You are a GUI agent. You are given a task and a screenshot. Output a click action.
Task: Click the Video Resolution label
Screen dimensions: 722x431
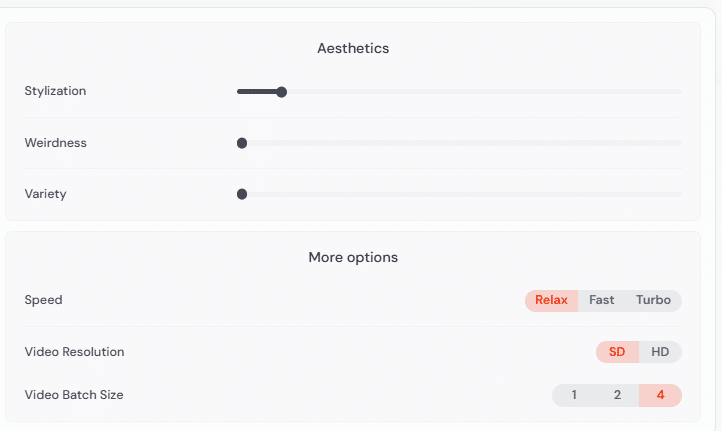coord(74,352)
